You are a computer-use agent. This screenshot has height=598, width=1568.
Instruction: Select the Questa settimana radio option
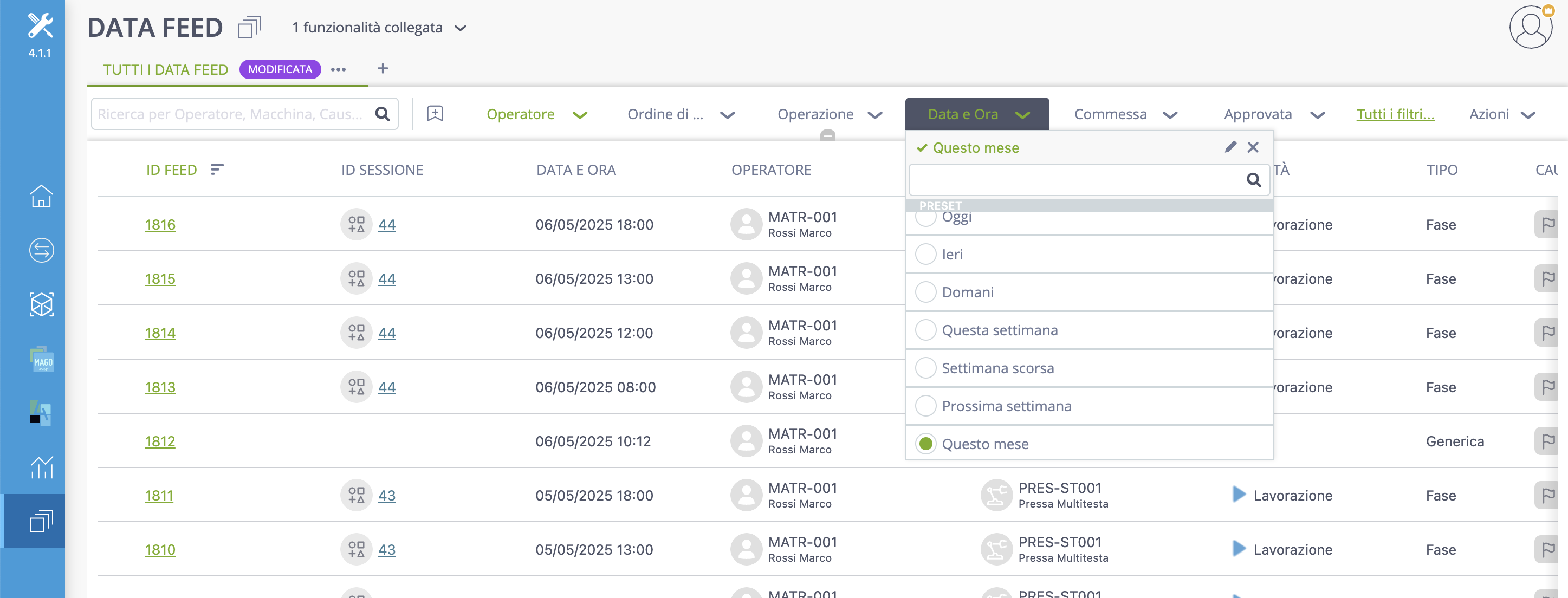[x=926, y=330]
